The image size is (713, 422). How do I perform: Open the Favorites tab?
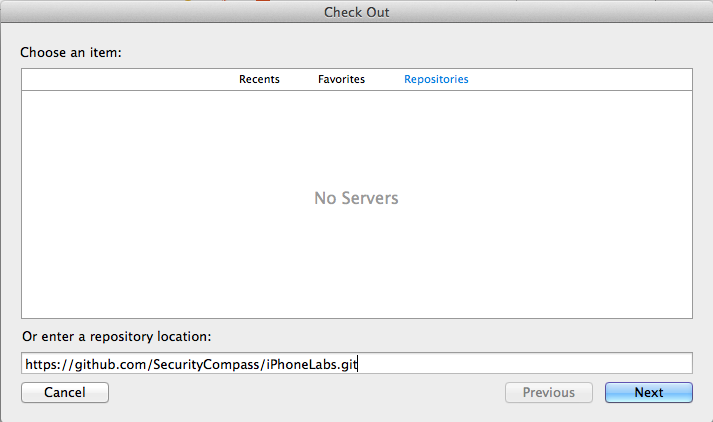341,80
